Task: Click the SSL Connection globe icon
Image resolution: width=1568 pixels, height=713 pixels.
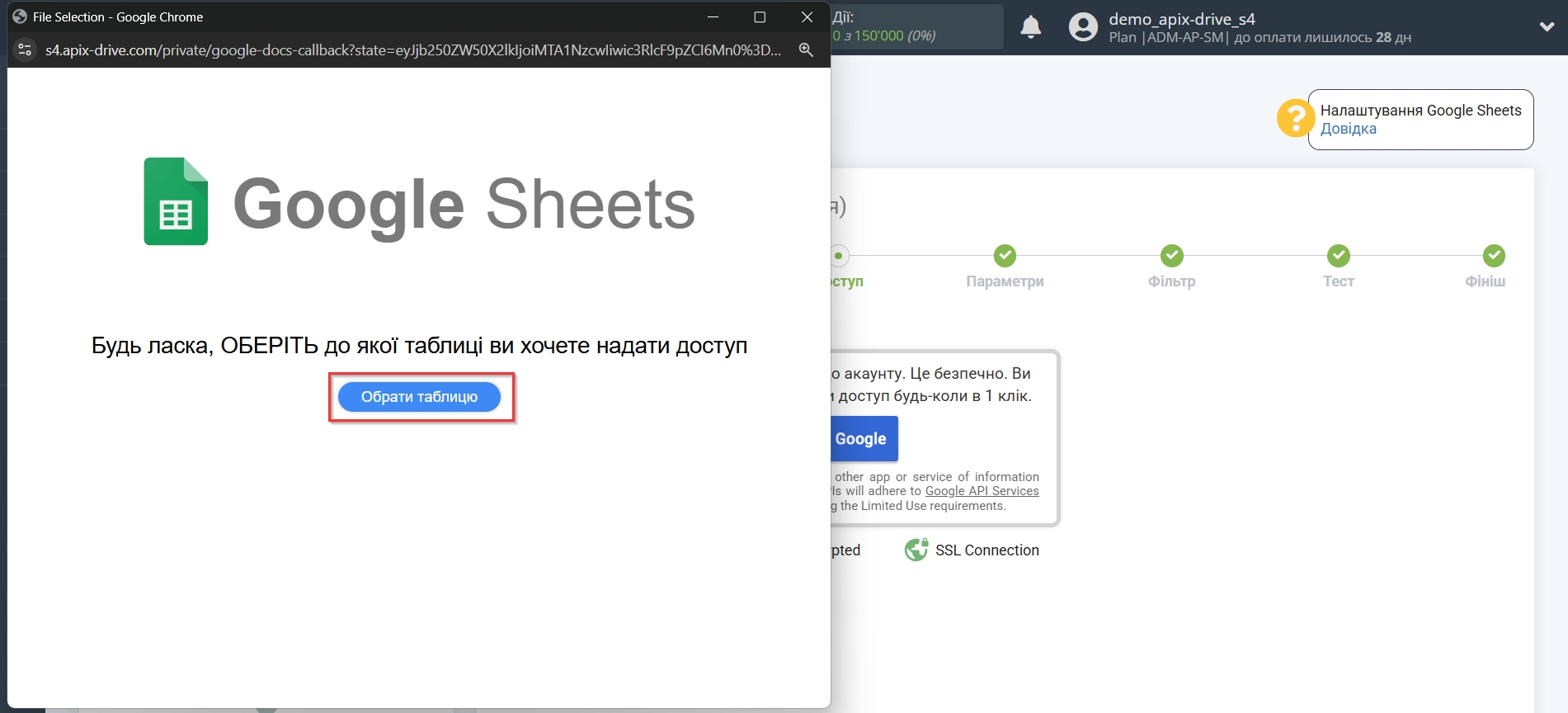Action: pos(916,550)
